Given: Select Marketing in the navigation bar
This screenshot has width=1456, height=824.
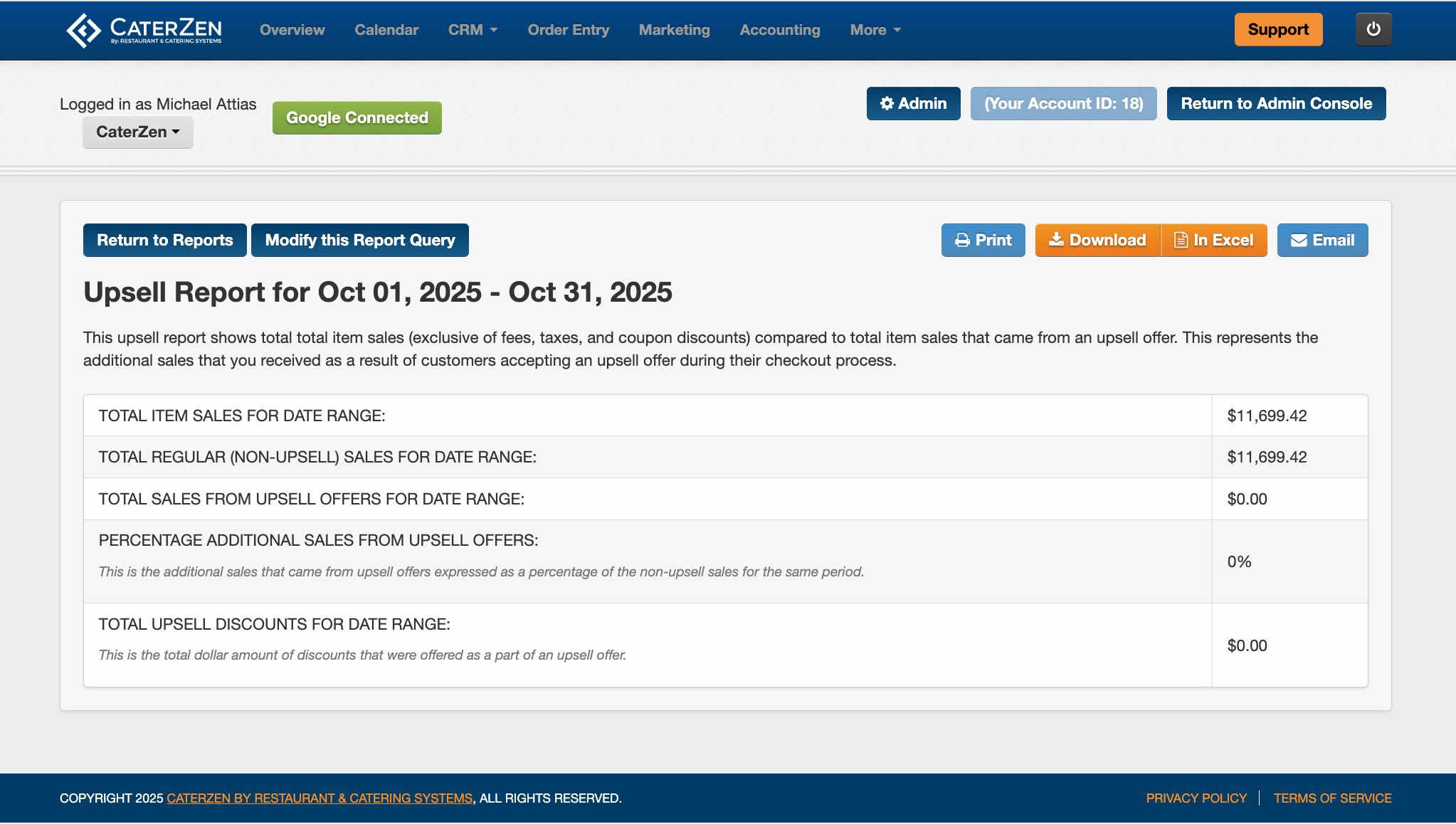Looking at the screenshot, I should pyautogui.click(x=674, y=30).
